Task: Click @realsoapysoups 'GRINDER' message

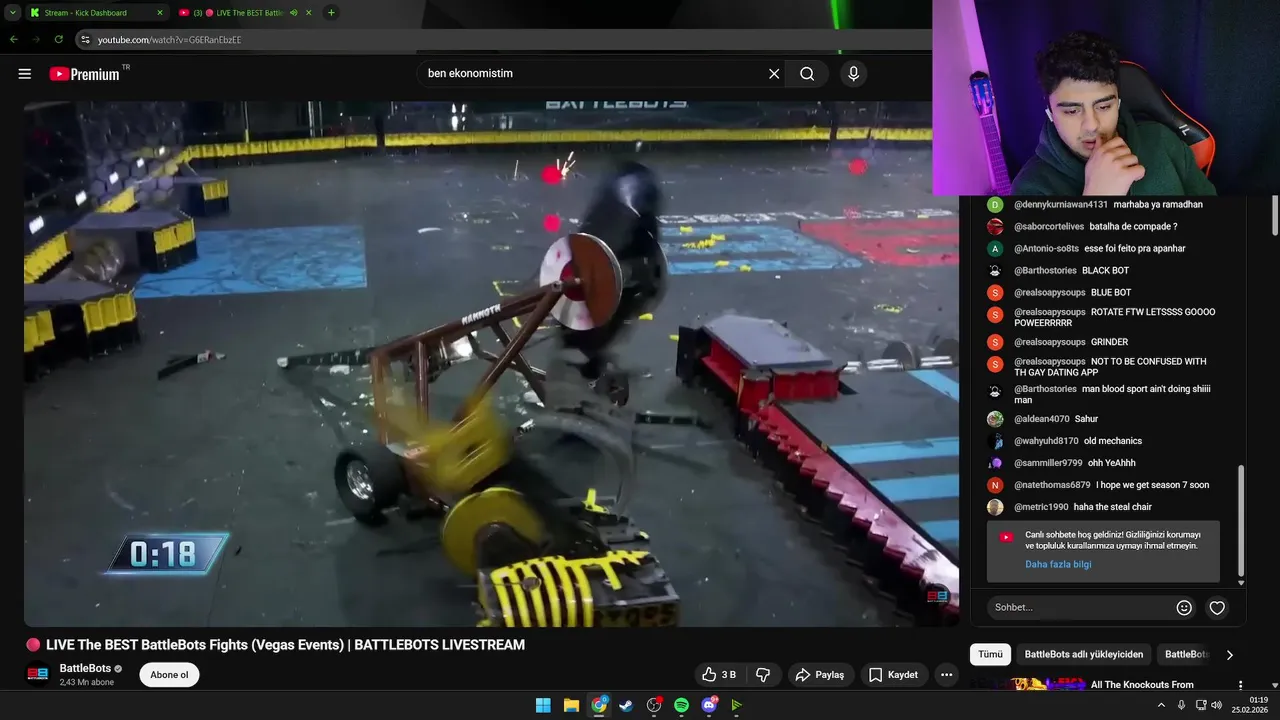Action: point(1109,342)
